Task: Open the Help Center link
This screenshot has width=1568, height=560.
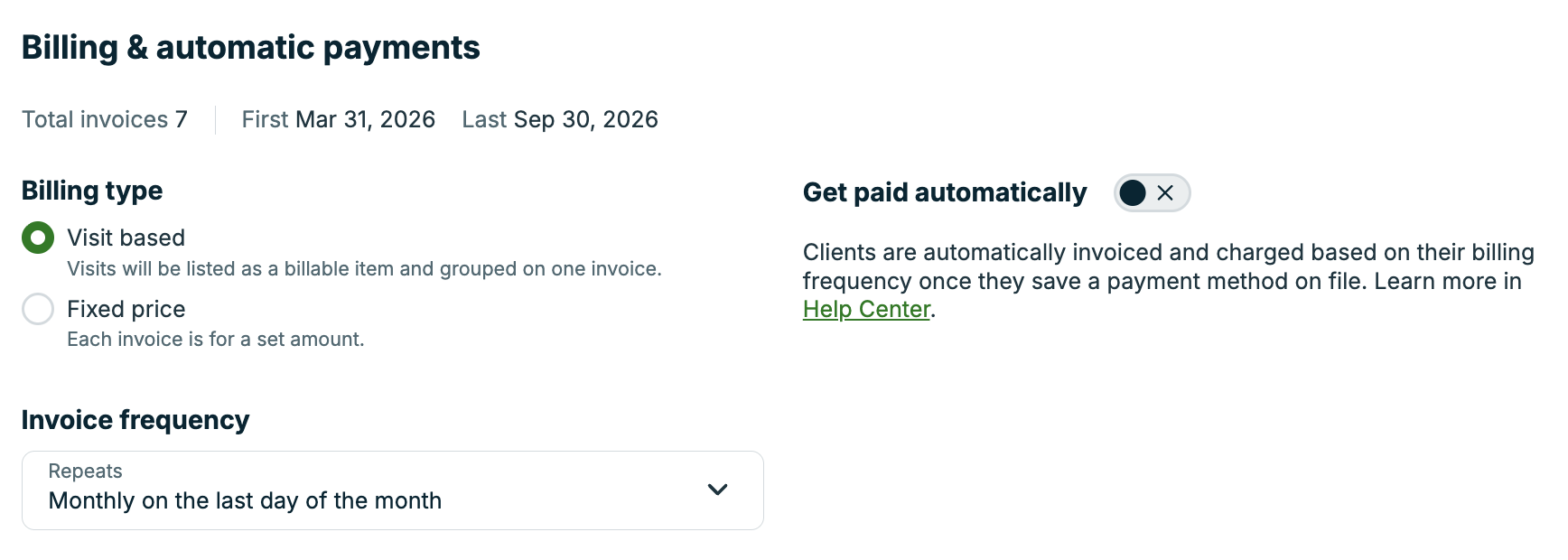Action: point(865,308)
